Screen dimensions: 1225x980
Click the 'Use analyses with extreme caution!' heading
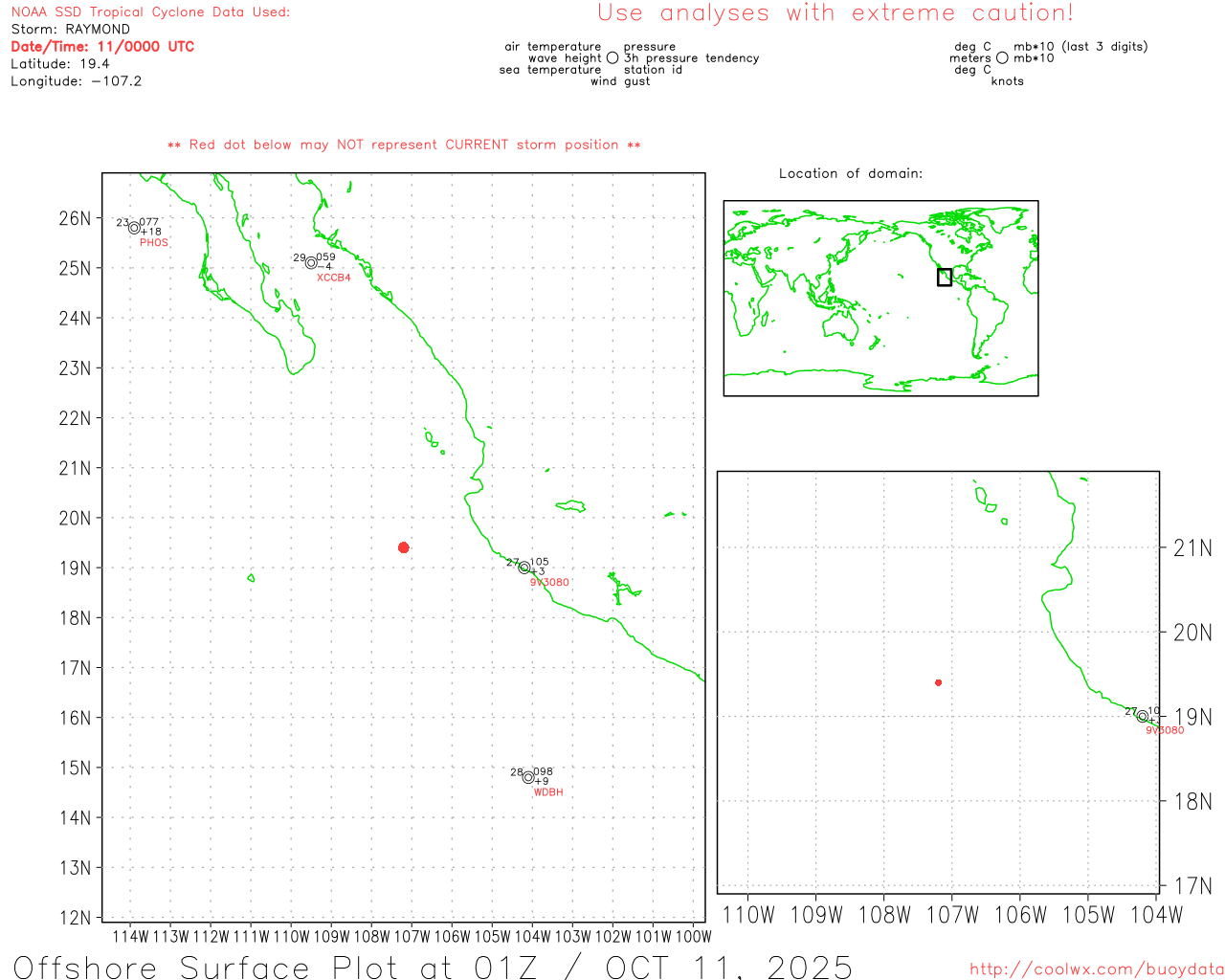(835, 13)
